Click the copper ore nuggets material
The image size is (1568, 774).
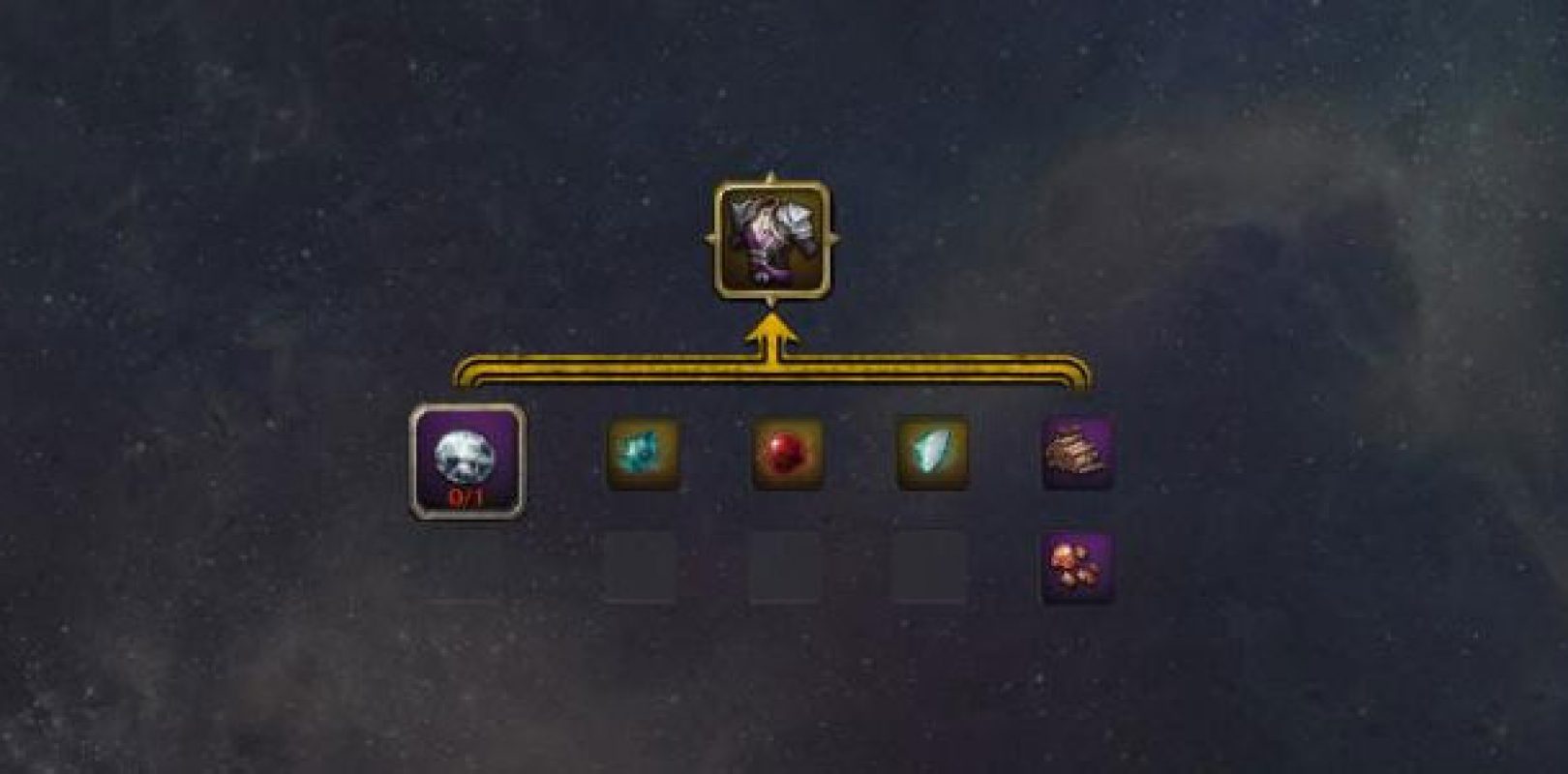1077,567
